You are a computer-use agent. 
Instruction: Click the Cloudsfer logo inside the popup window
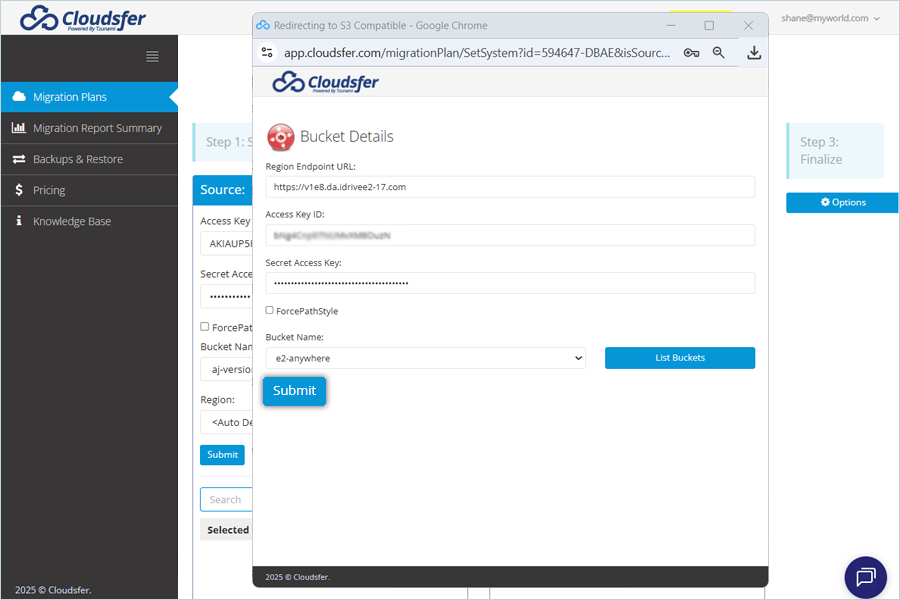point(325,83)
